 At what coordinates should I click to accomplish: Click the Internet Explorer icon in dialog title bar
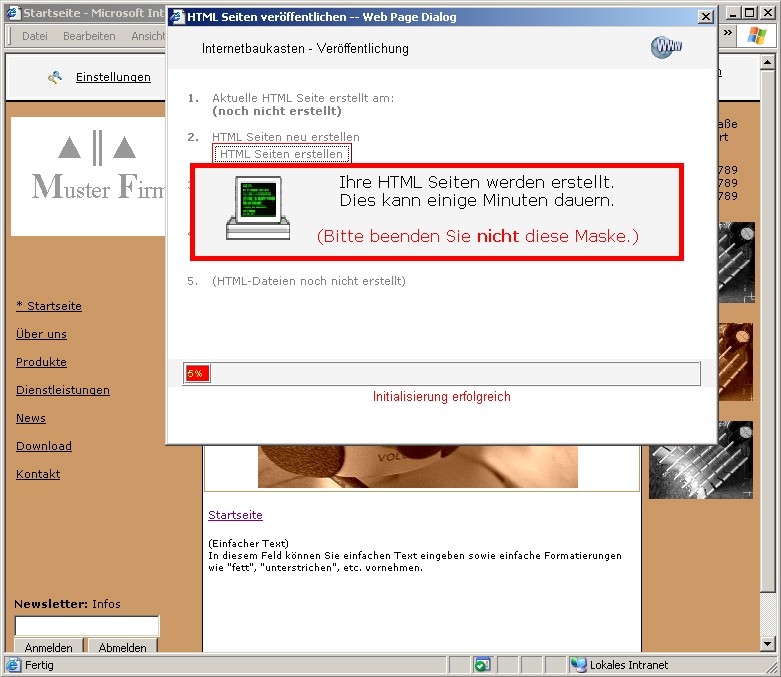coord(176,17)
